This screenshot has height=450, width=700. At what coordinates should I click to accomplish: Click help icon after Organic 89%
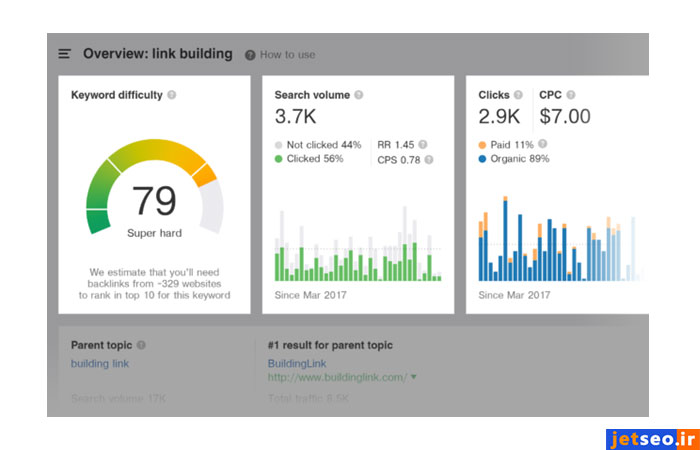[558, 159]
